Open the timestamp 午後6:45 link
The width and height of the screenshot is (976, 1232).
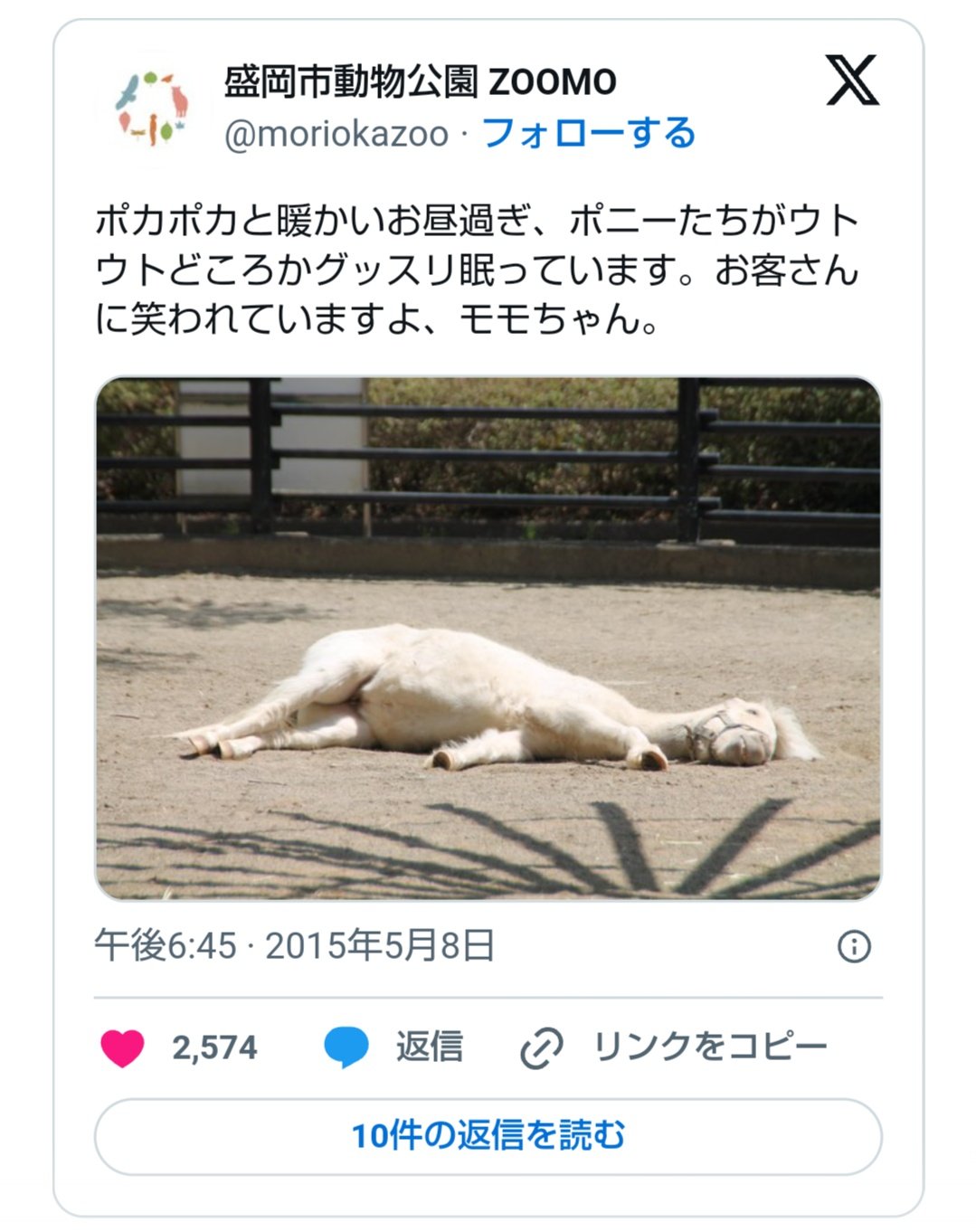click(166, 946)
